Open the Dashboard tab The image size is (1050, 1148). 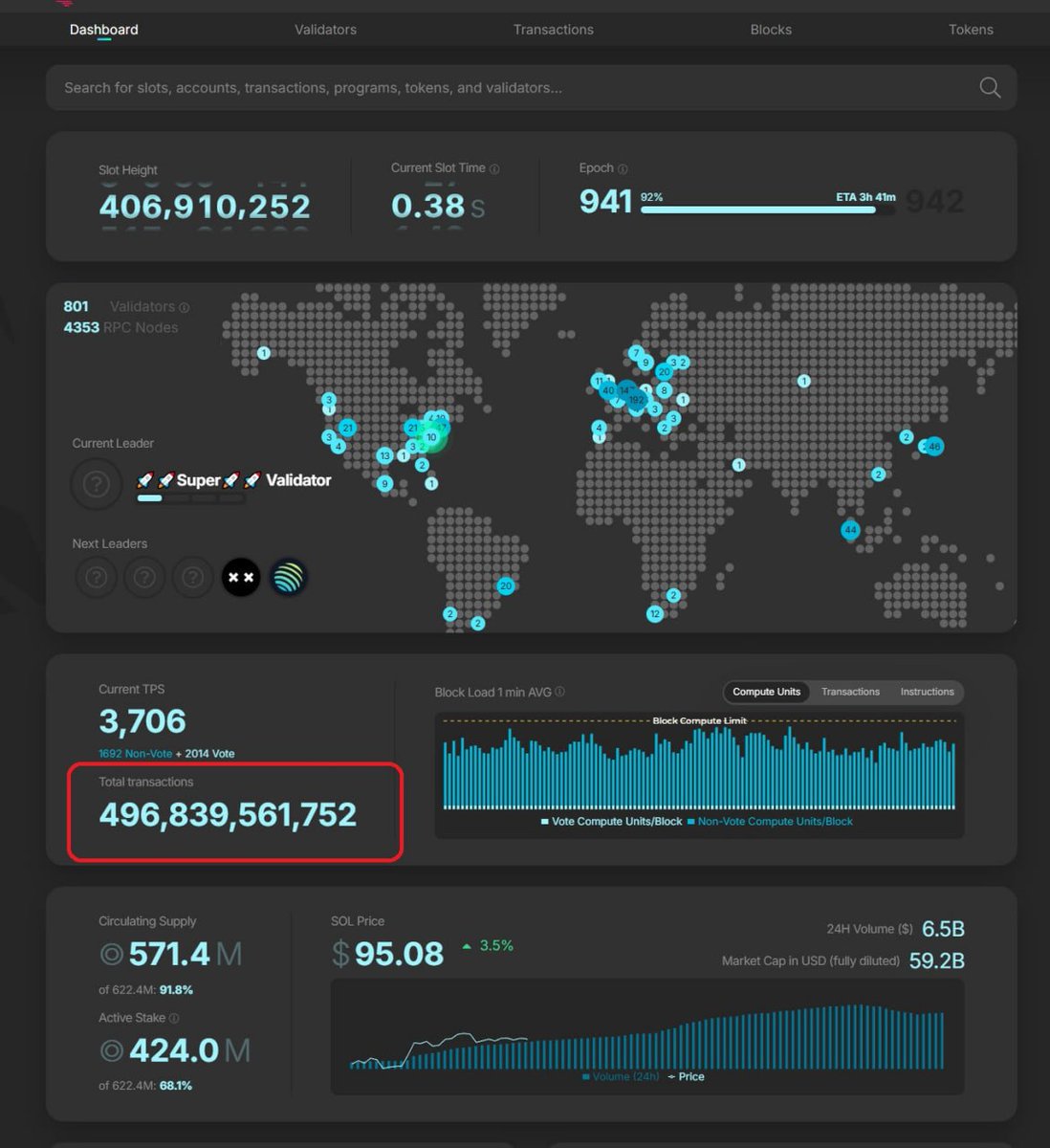tap(103, 30)
